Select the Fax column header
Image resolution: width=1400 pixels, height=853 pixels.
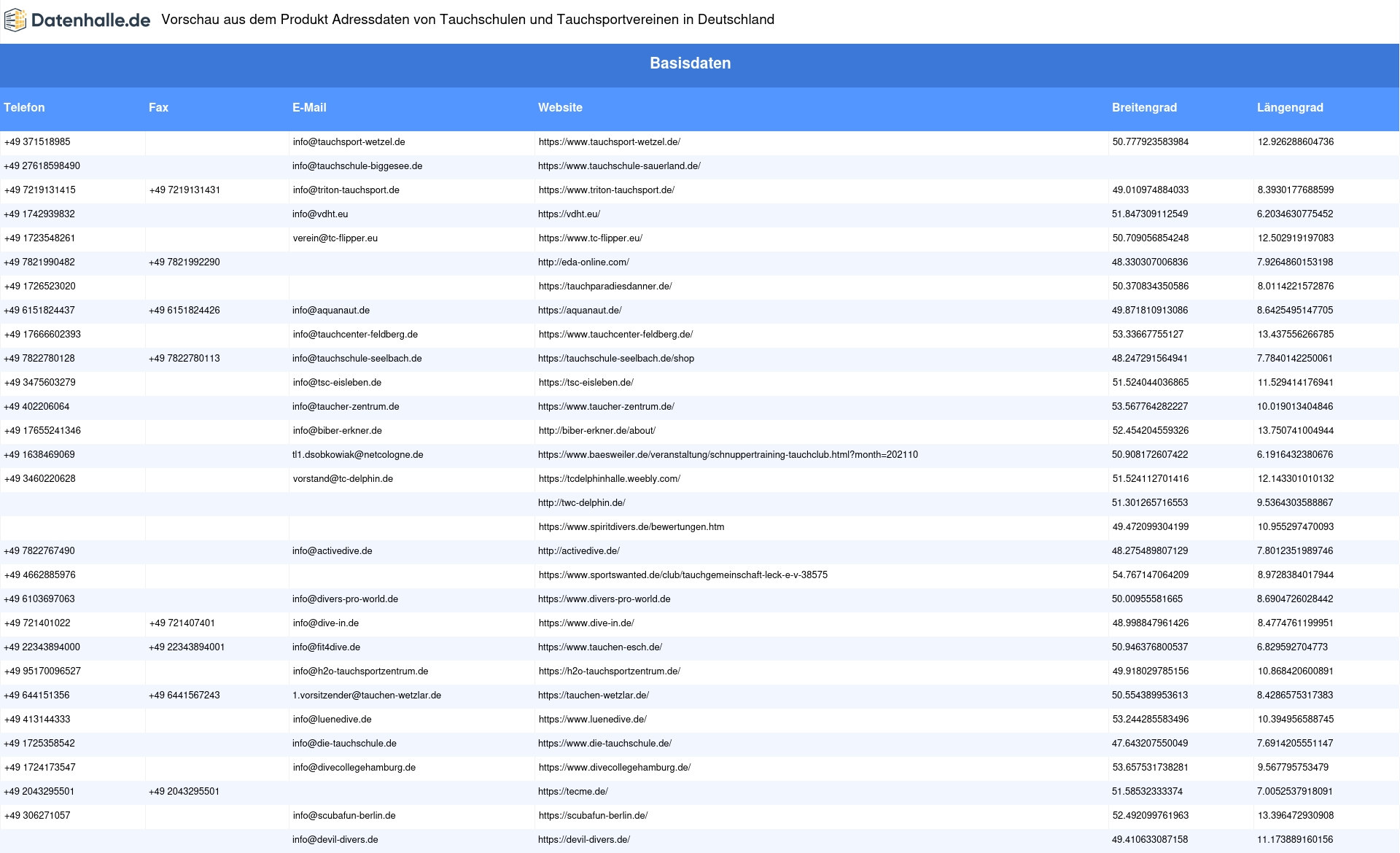pos(158,108)
